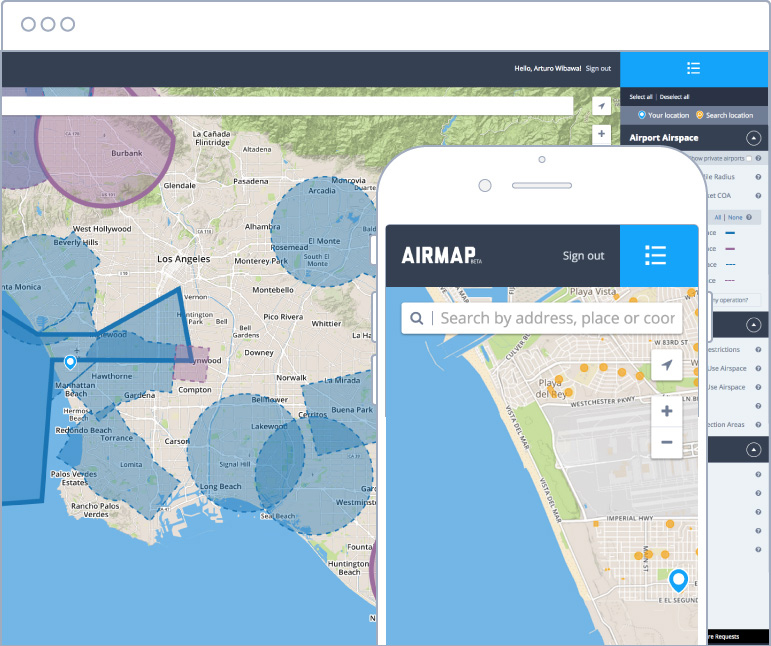Collapse the third panel section chevron
This screenshot has height=646, width=771.
(x=753, y=449)
